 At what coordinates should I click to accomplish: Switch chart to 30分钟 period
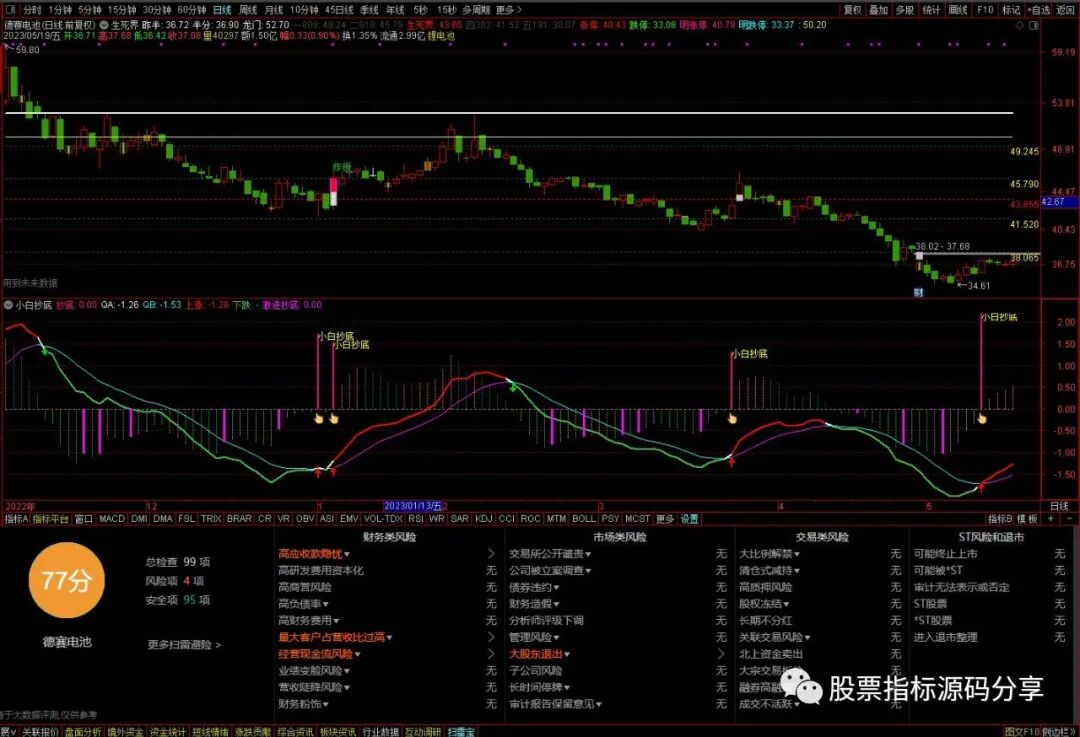(157, 10)
